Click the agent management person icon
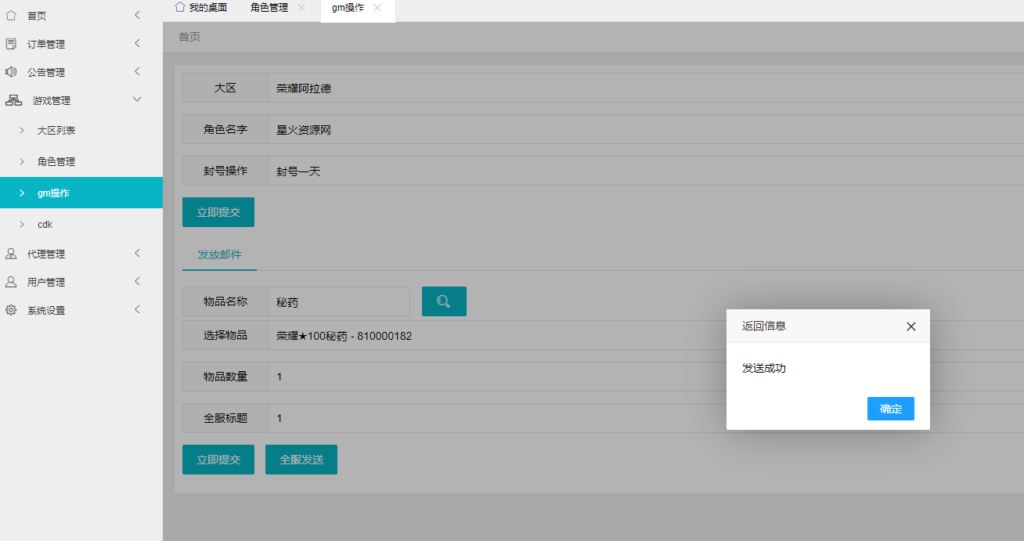This screenshot has width=1024, height=541. coord(11,254)
